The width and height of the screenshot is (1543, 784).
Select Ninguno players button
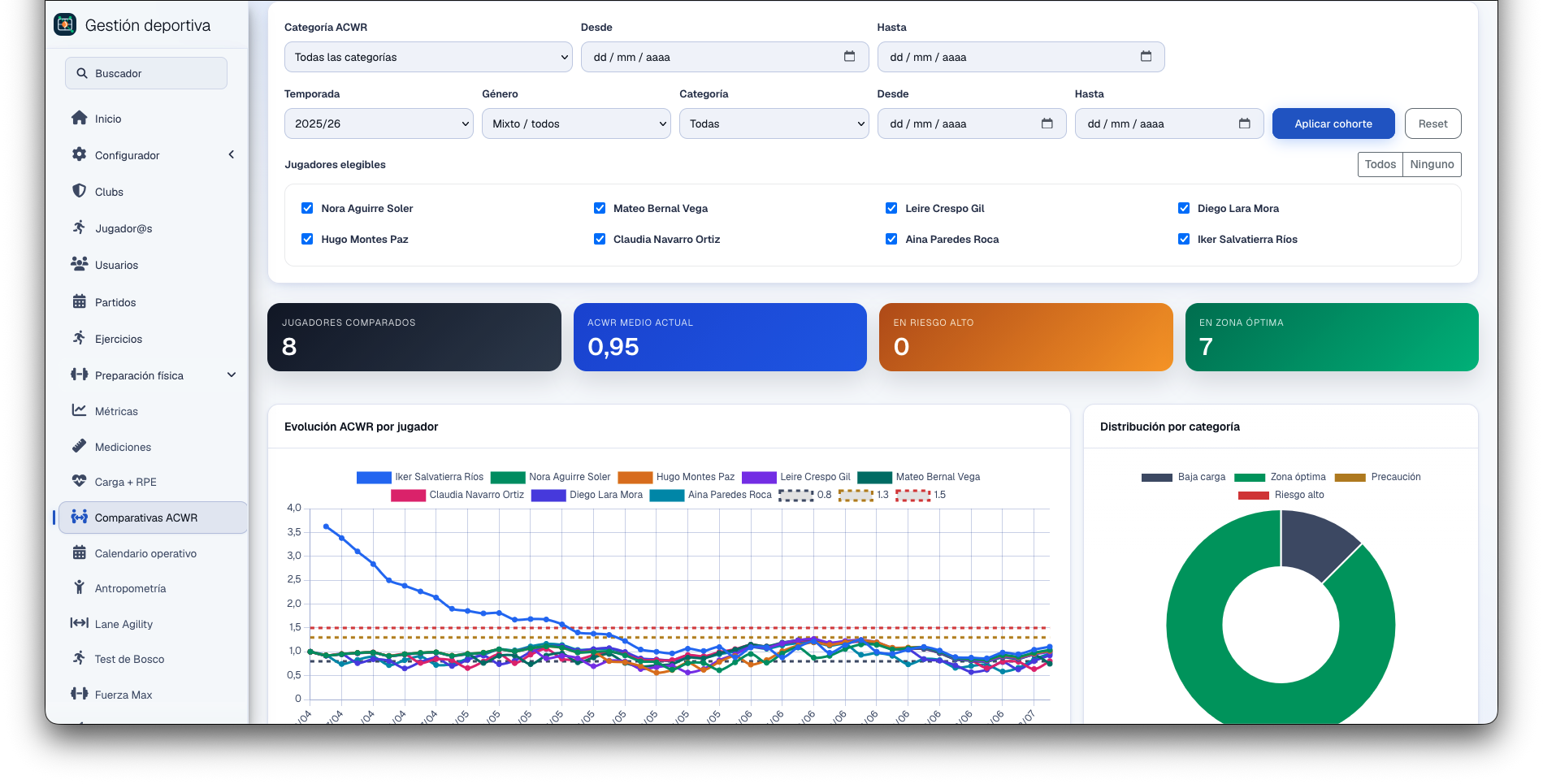(x=1432, y=164)
